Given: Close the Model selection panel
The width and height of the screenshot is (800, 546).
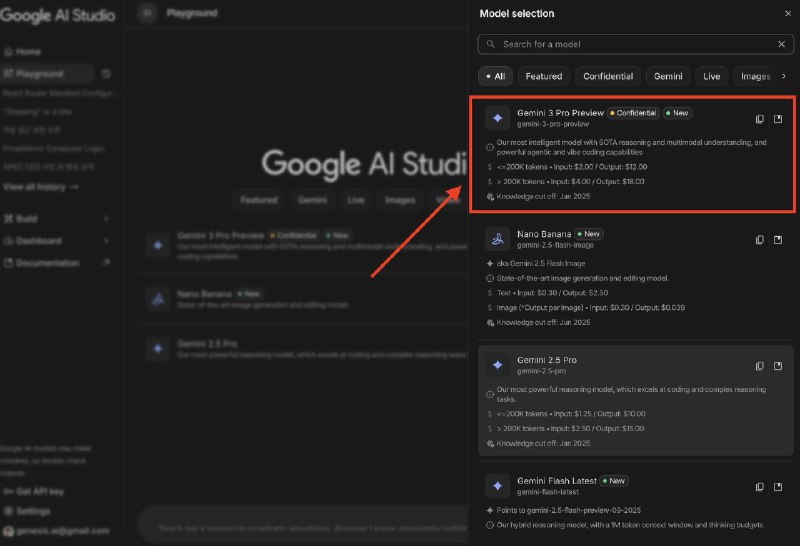Looking at the screenshot, I should (x=787, y=13).
